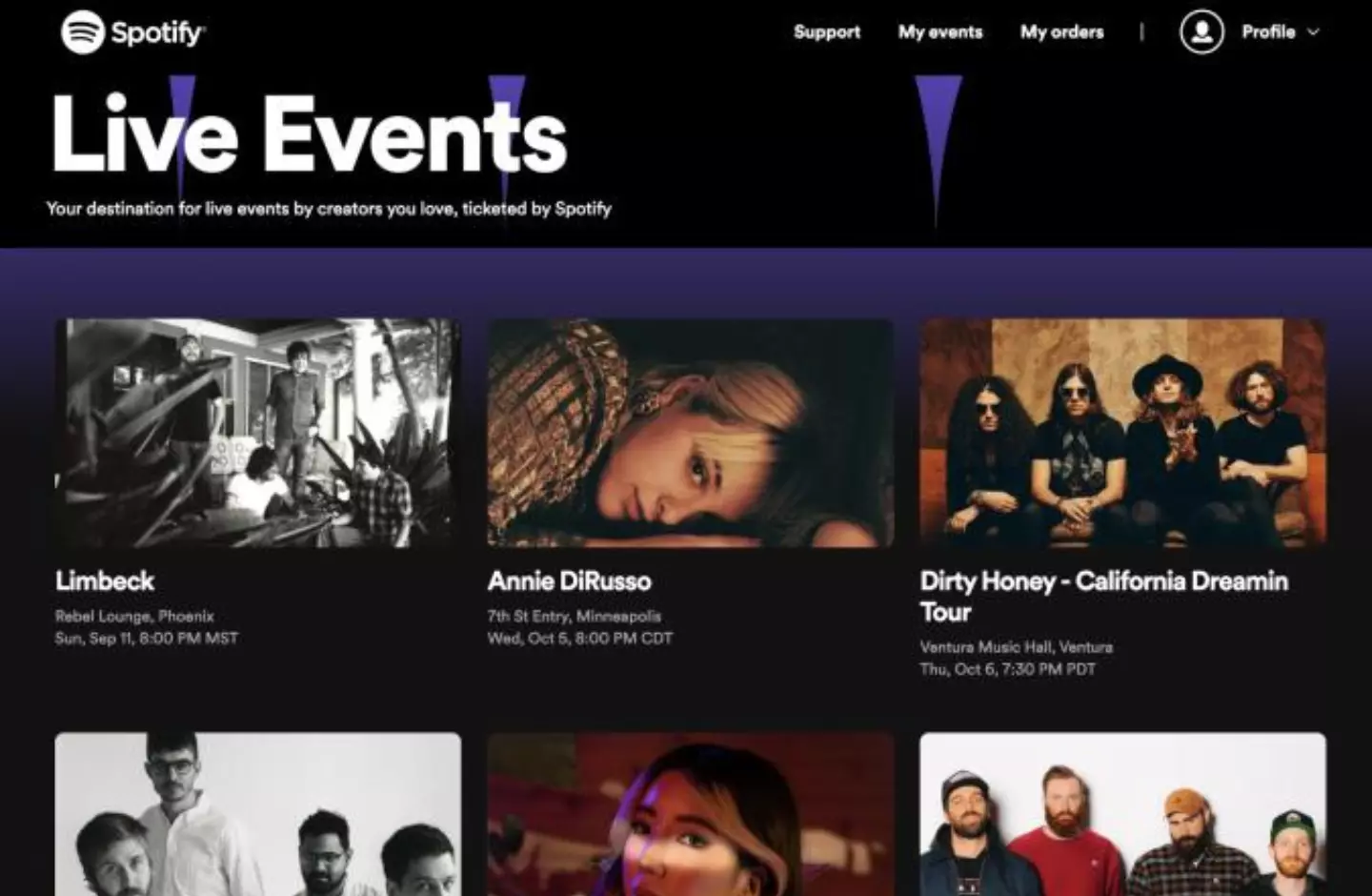This screenshot has height=896, width=1372.
Task: Click 7th St Entry, Minneapolis venue text
Action: point(574,616)
